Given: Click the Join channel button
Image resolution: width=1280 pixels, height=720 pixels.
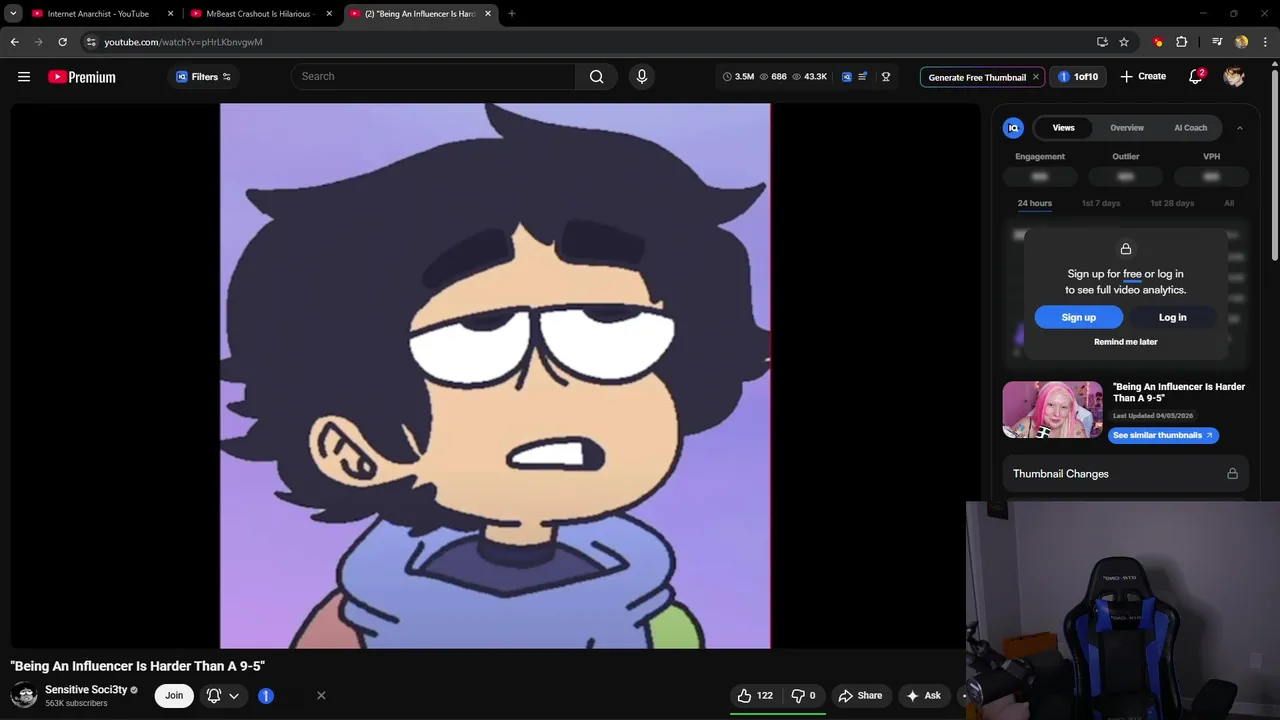Looking at the screenshot, I should pyautogui.click(x=174, y=695).
